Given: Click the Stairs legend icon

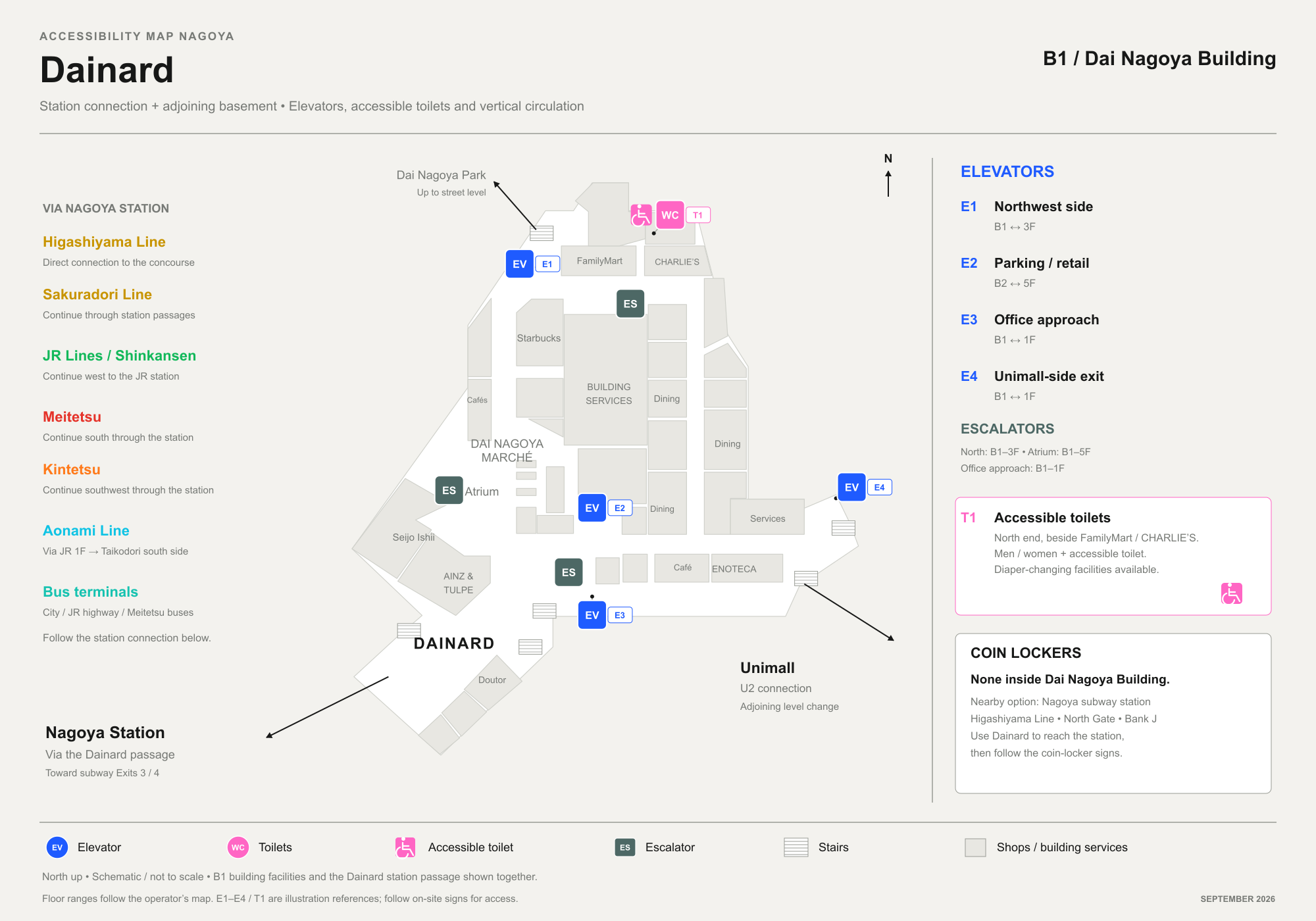Looking at the screenshot, I should click(x=796, y=847).
